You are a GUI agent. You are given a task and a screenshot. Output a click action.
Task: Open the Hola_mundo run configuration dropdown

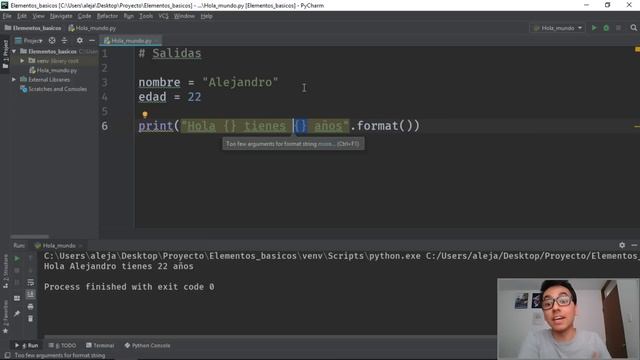pyautogui.click(x=558, y=28)
